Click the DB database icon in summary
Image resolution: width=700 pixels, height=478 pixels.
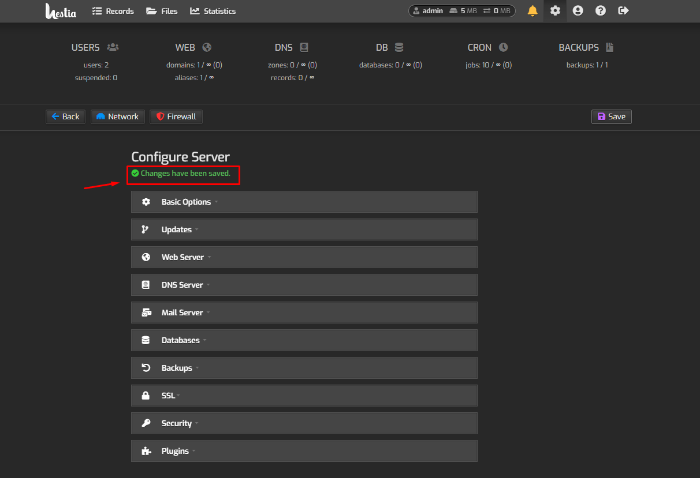point(399,47)
